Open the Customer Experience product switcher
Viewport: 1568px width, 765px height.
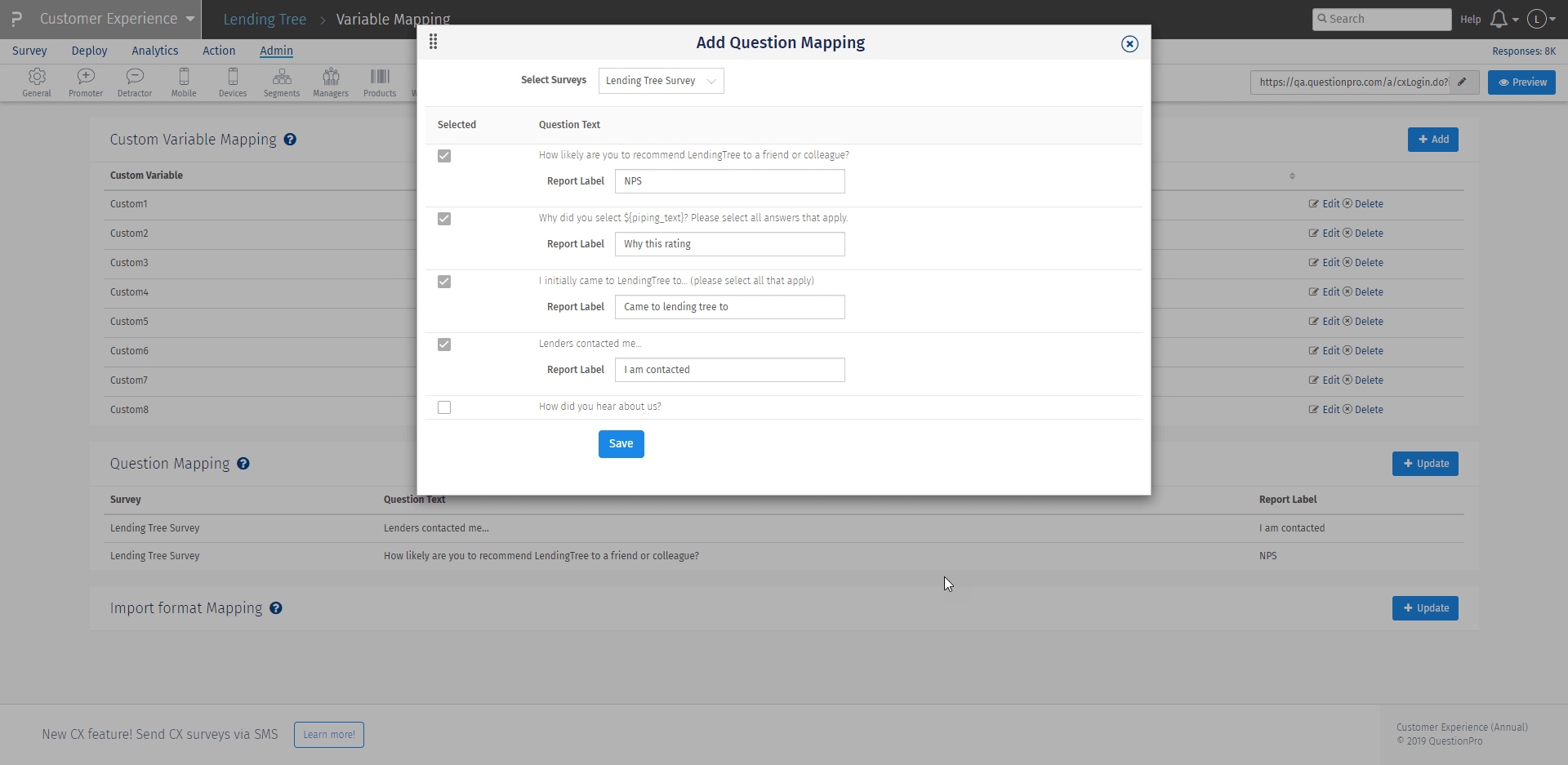[x=110, y=18]
